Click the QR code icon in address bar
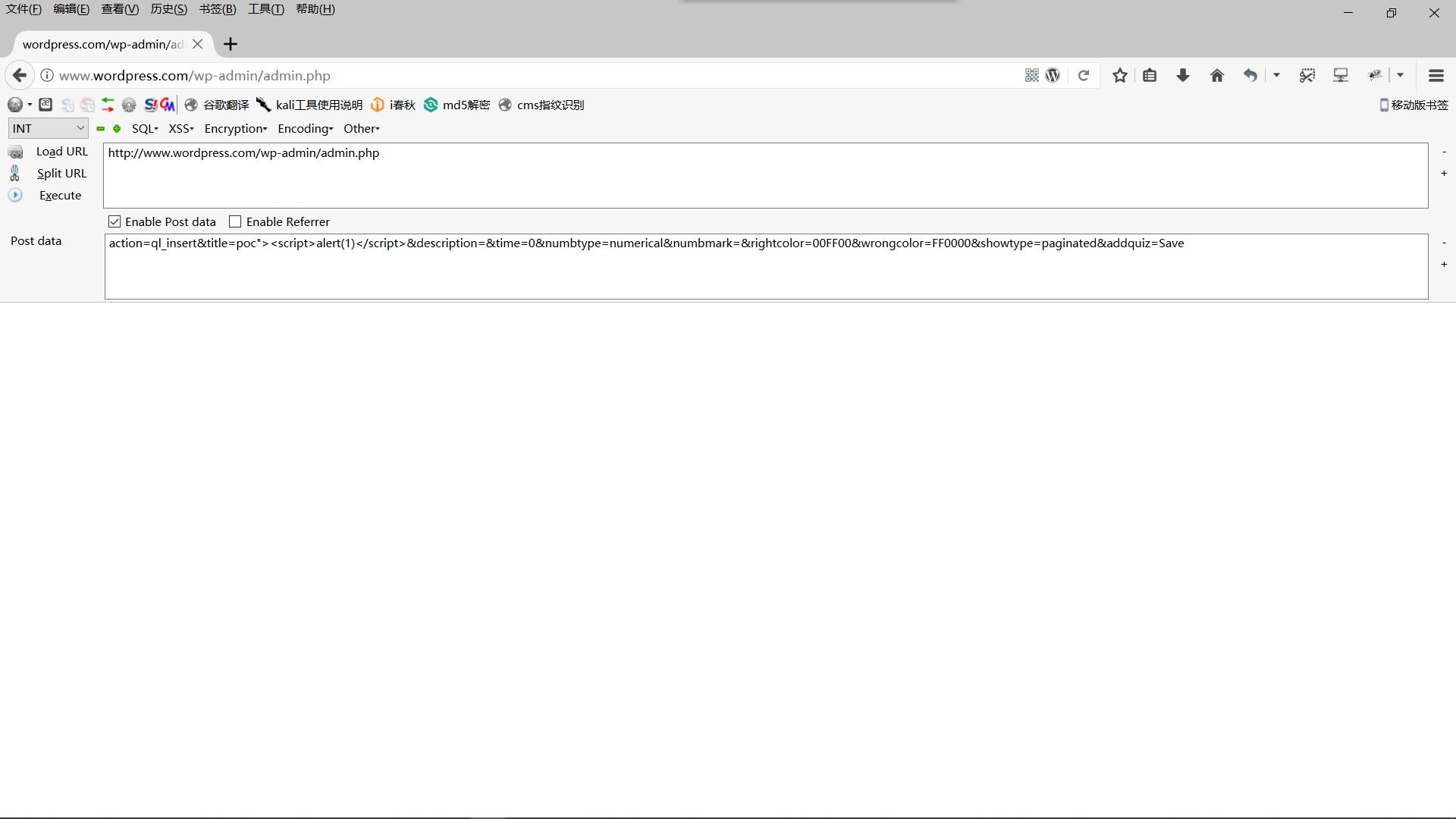This screenshot has width=1456, height=819. [x=1032, y=75]
